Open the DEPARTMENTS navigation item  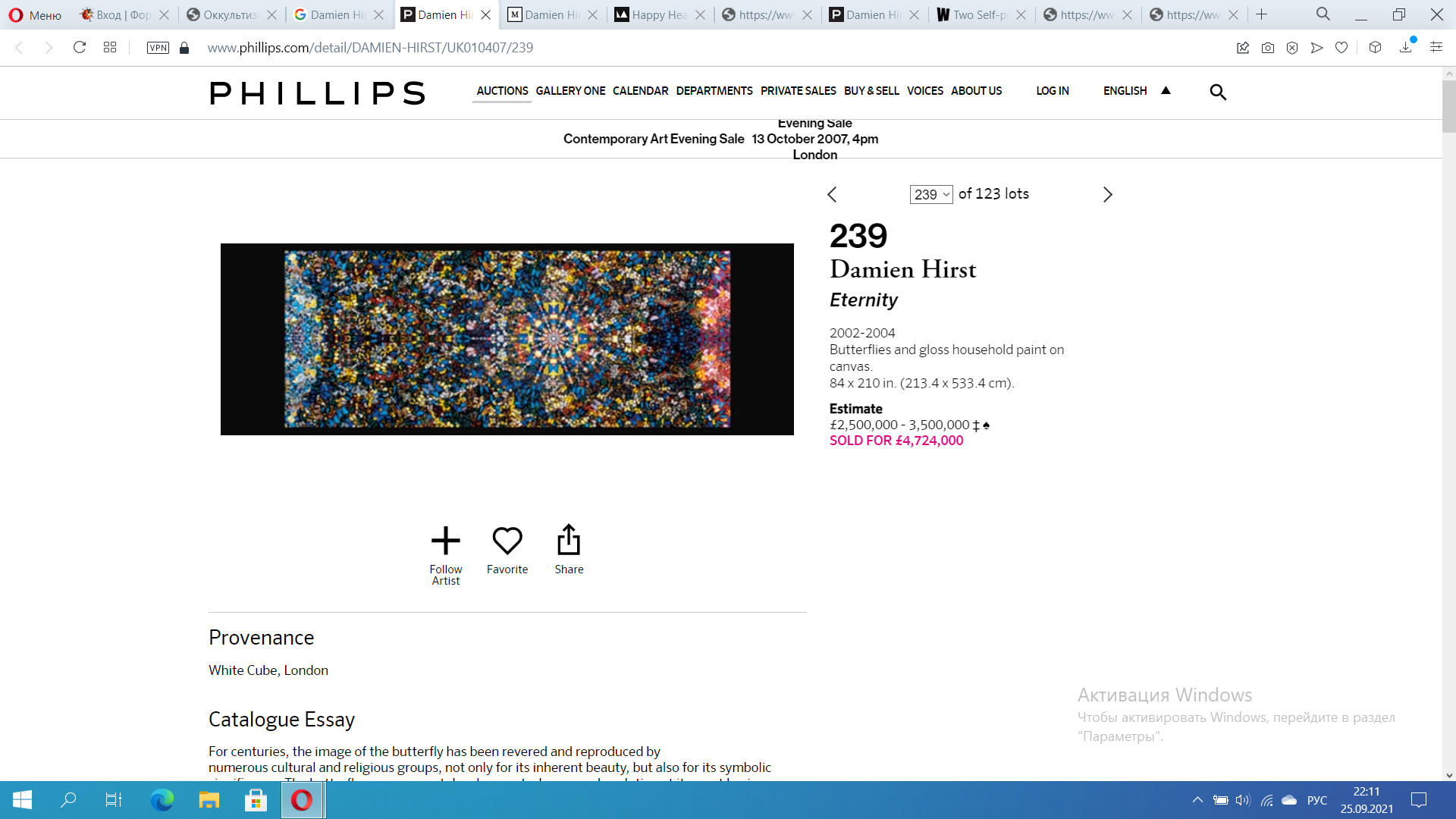coord(714,91)
